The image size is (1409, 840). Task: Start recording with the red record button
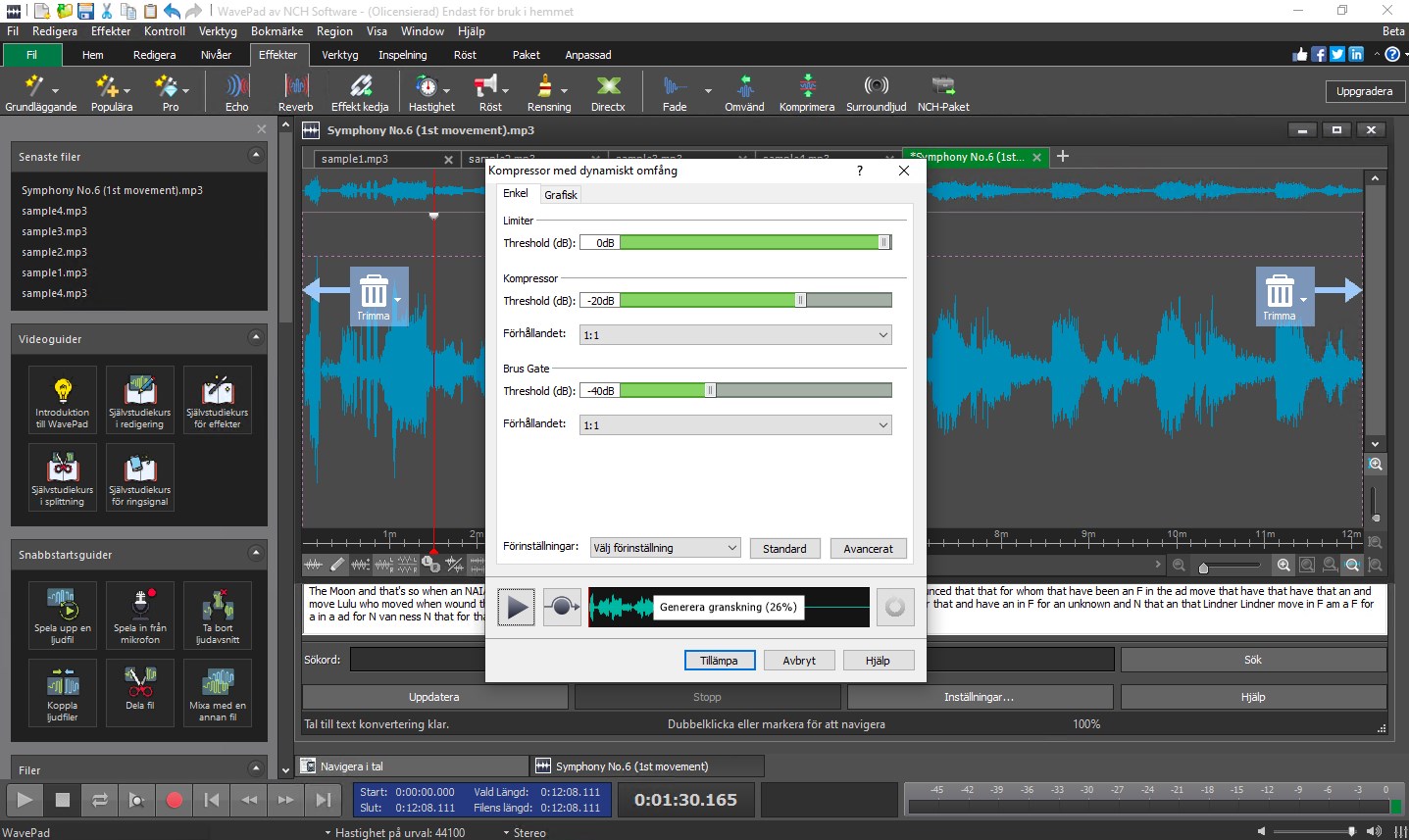174,800
